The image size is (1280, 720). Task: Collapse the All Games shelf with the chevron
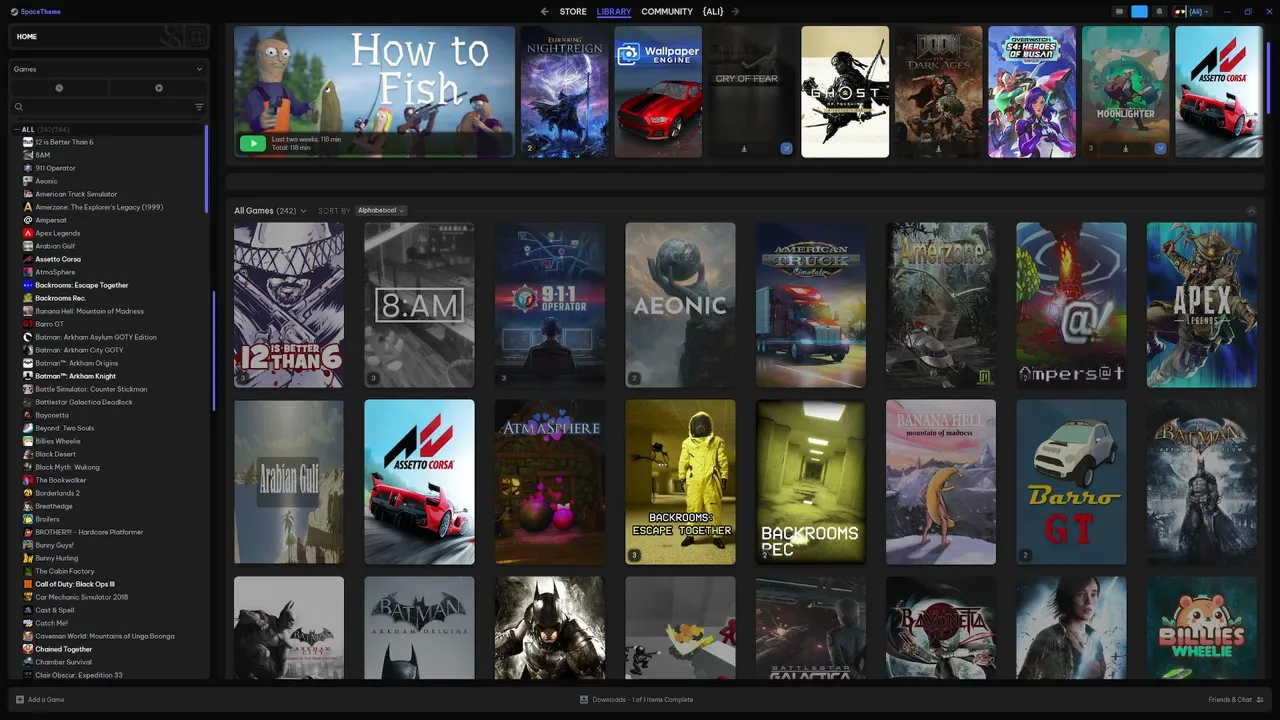(1251, 211)
